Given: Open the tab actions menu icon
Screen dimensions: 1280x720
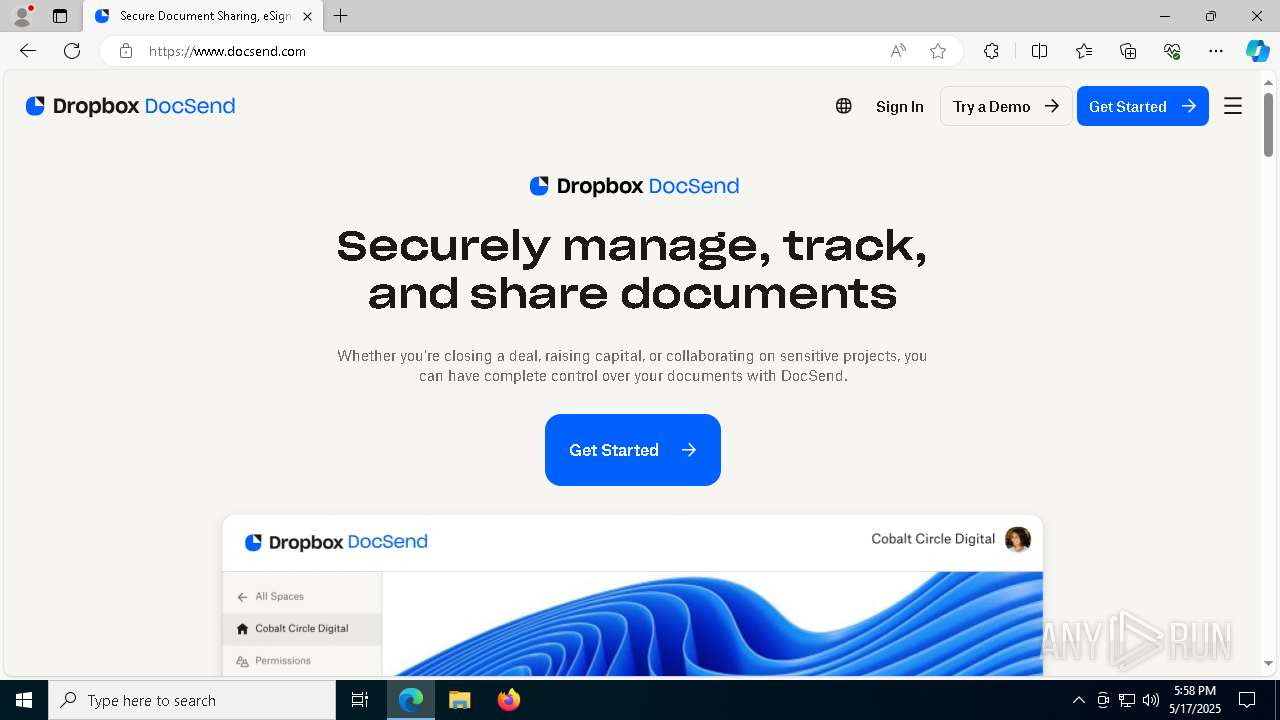Looking at the screenshot, I should 60,16.
